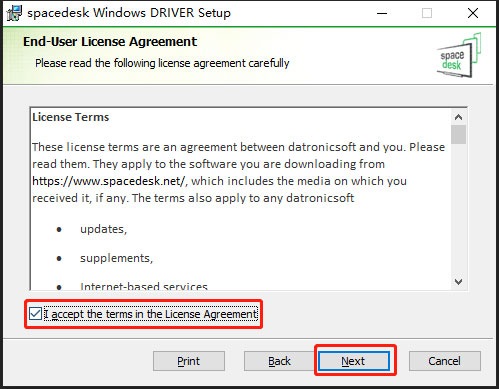Click the Print button
The height and width of the screenshot is (389, 499).
(x=189, y=361)
